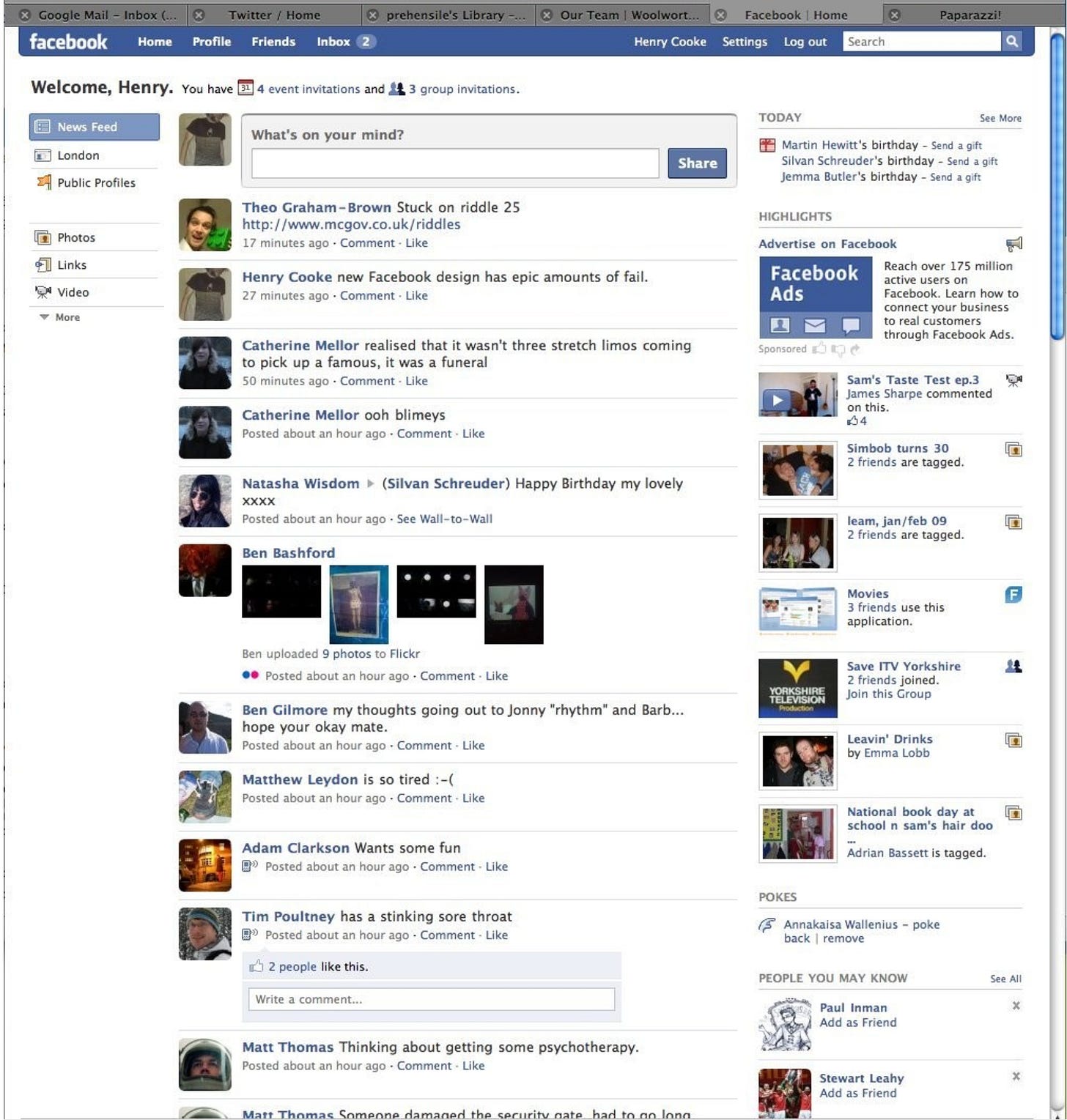Select the News Feed filter
The image size is (1067, 1120).
click(95, 127)
